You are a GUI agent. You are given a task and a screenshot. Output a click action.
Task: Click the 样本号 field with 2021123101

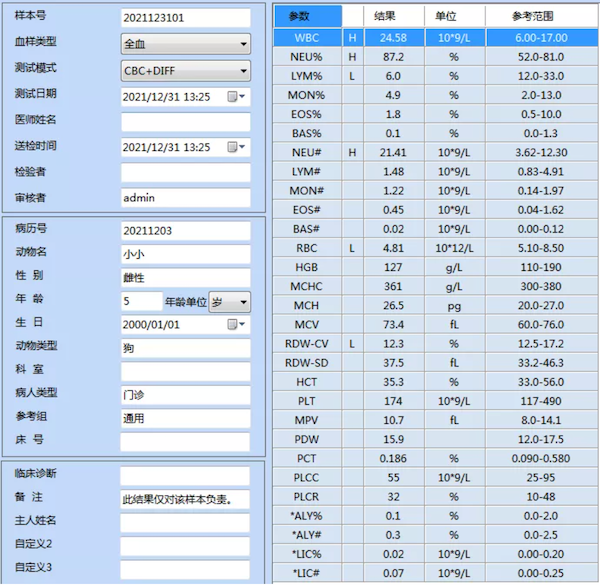click(186, 18)
